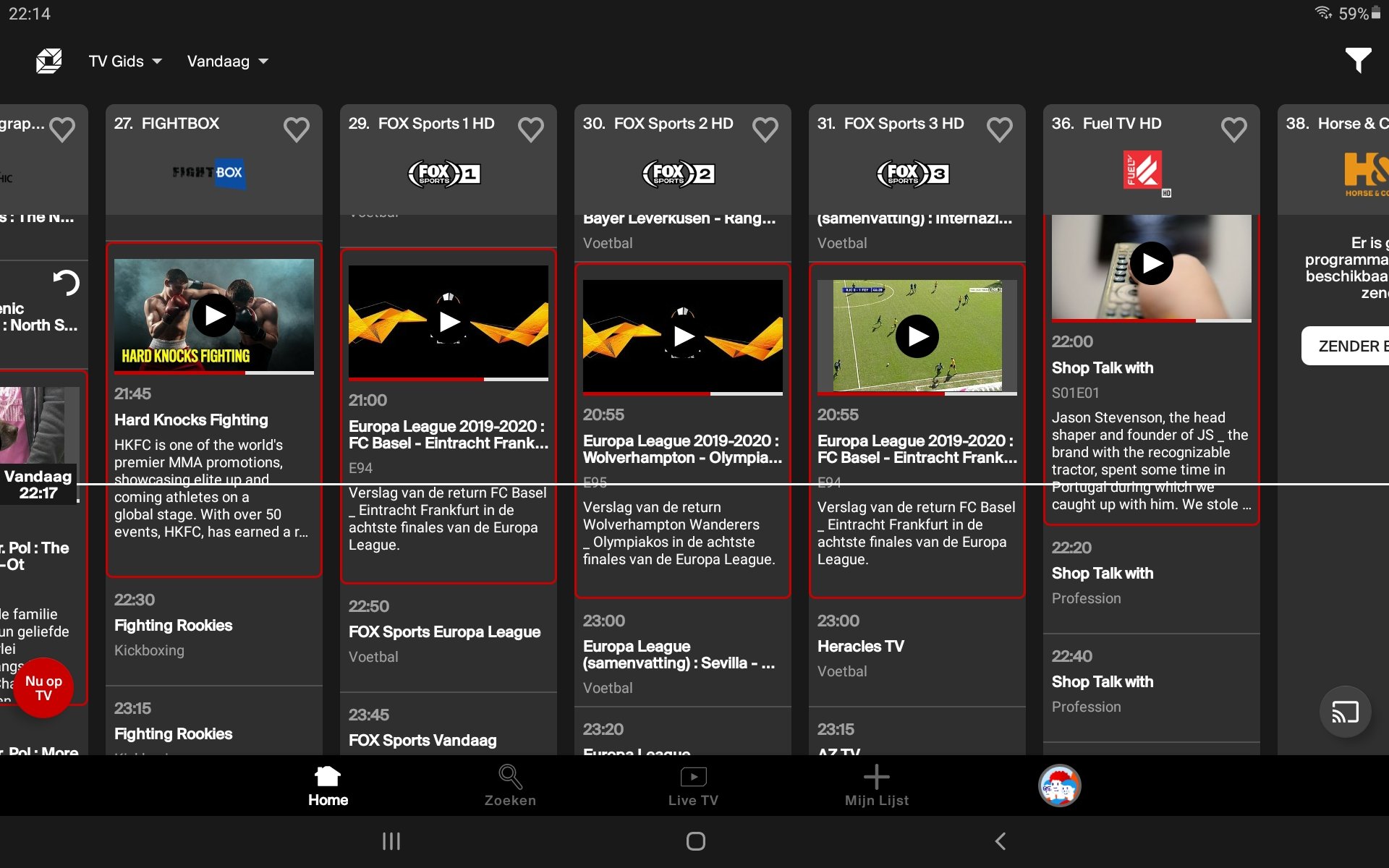The height and width of the screenshot is (868, 1389).
Task: Open the Hard Knocks Fighting title
Action: tap(191, 420)
